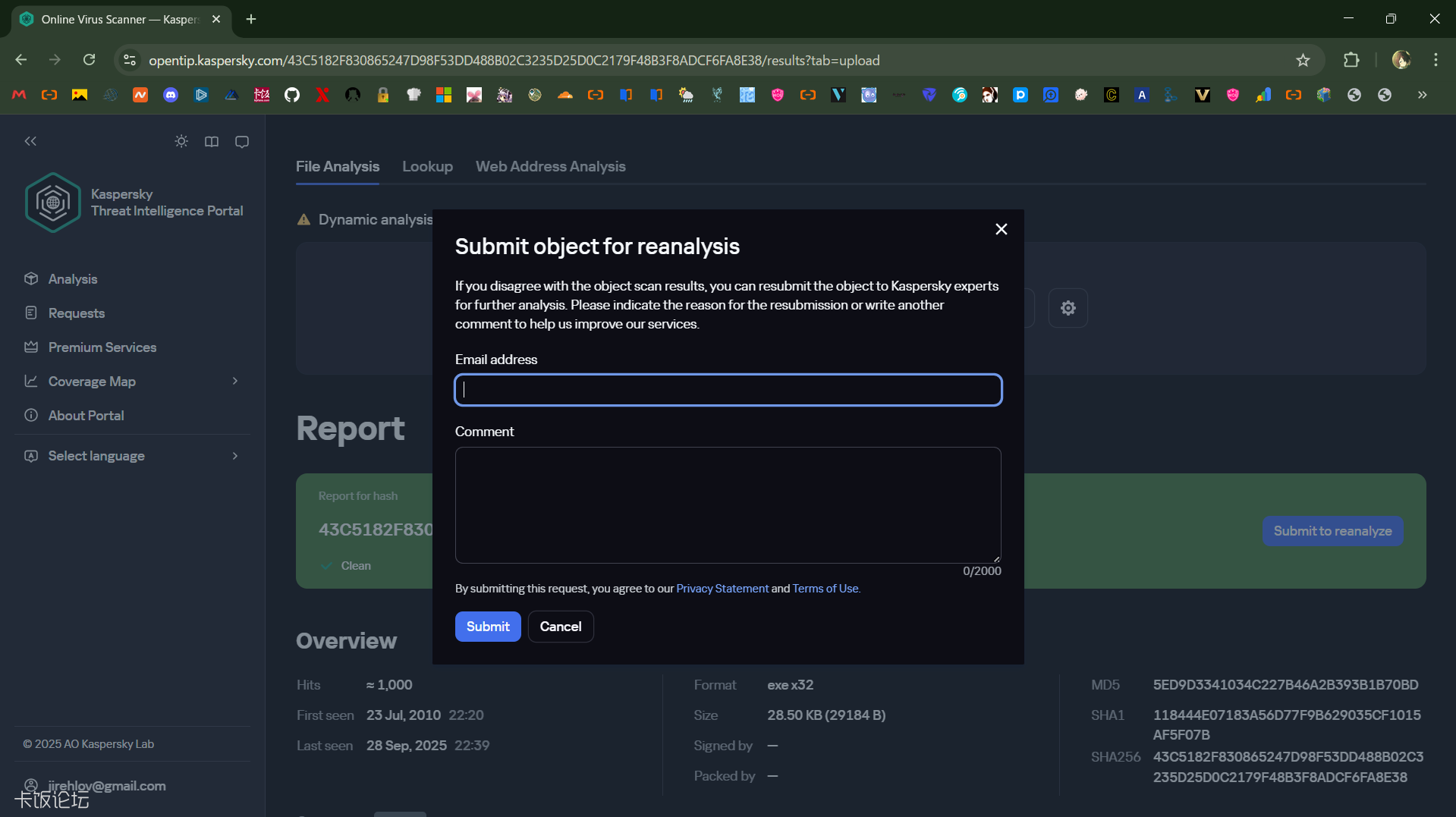The image size is (1456, 817).
Task: Click inside the Comment text area
Action: [x=728, y=505]
